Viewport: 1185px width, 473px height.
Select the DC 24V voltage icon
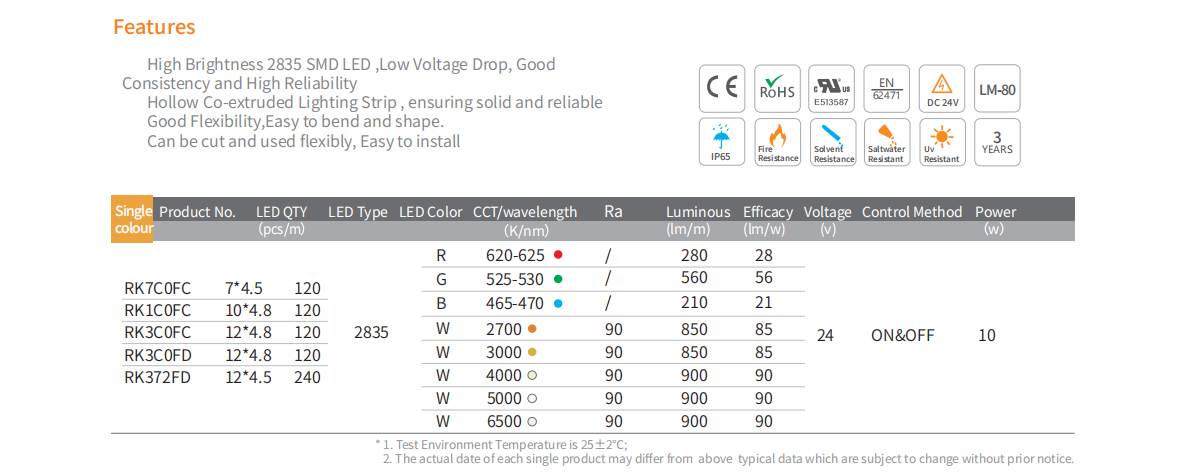click(941, 89)
